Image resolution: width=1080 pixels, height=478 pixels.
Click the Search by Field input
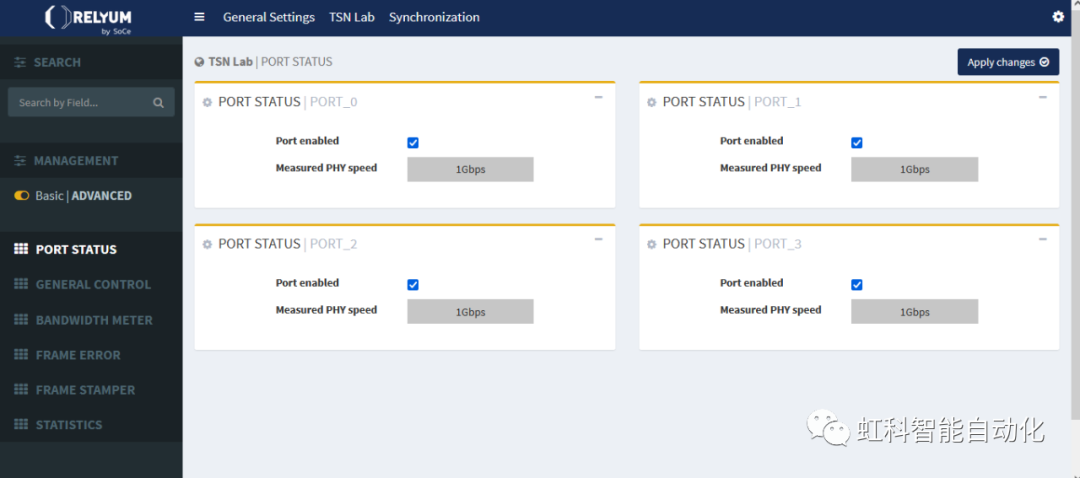click(80, 103)
